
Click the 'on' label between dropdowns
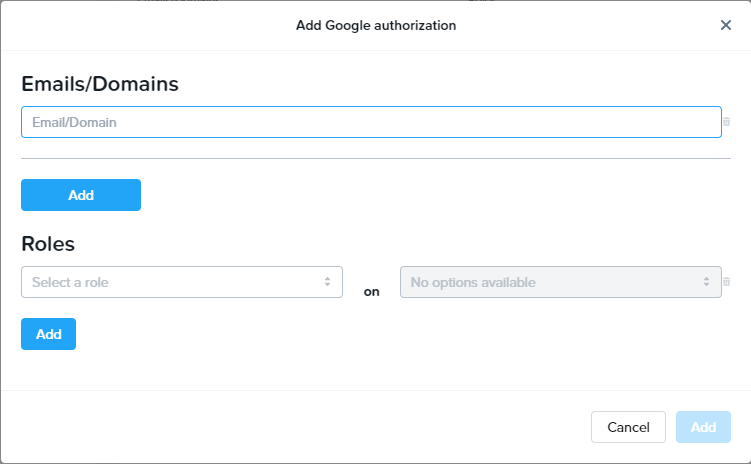click(371, 292)
